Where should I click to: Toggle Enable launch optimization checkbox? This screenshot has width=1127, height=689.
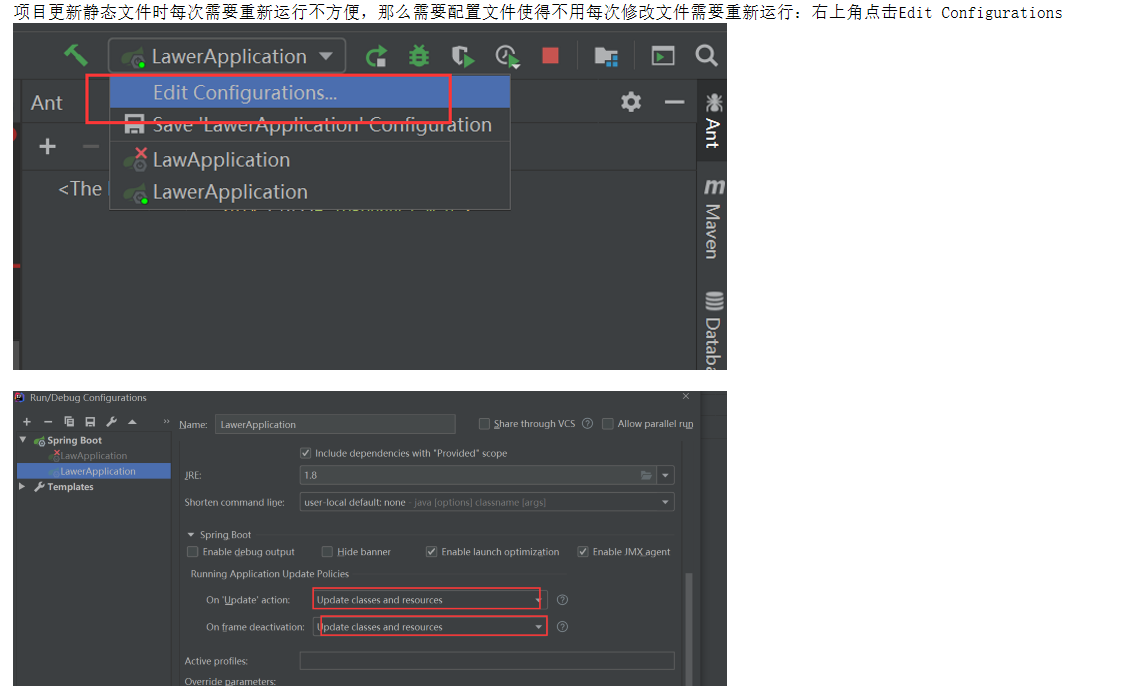(x=431, y=552)
